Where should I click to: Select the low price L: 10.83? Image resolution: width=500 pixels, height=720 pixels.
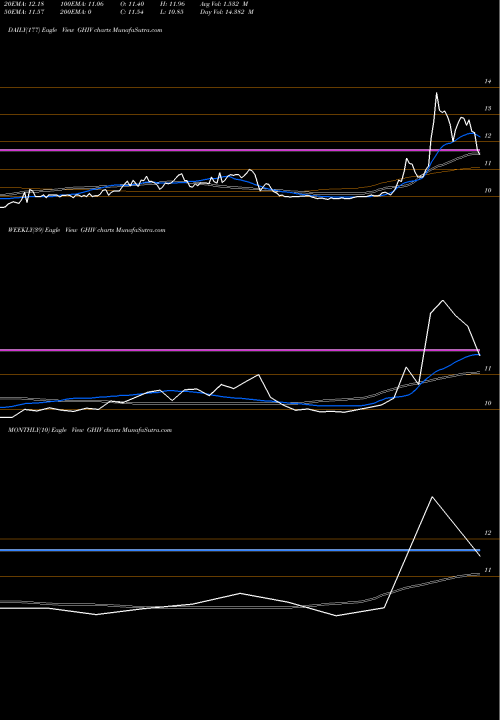[171, 12]
